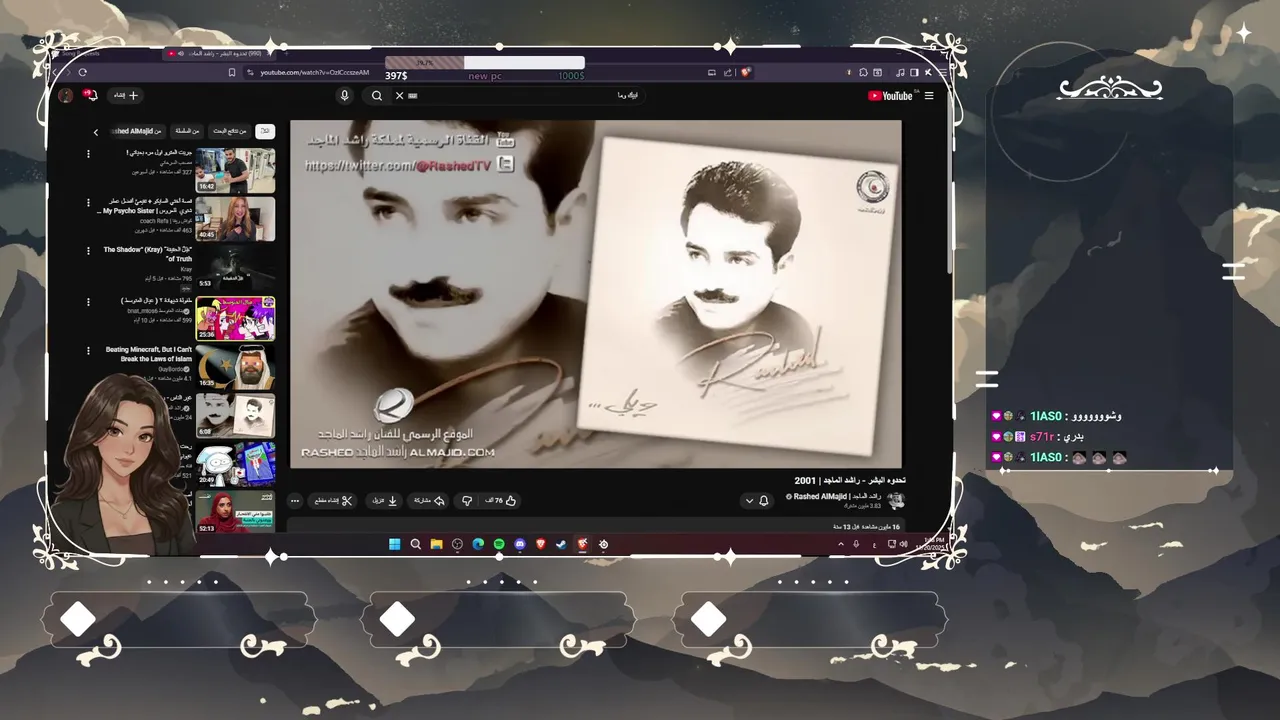This screenshot has height=720, width=1280.
Task: Open the subscription notification bell dropdown
Action: pyautogui.click(x=757, y=500)
